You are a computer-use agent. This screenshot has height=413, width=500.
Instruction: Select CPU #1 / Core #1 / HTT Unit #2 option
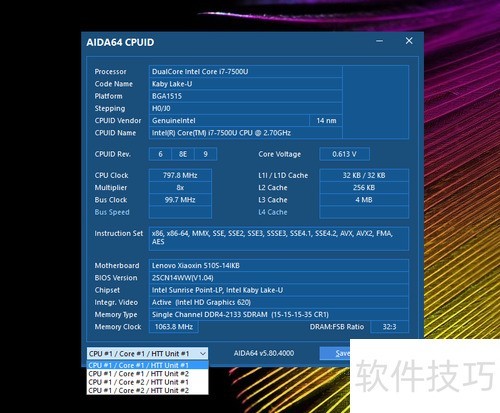click(147, 374)
